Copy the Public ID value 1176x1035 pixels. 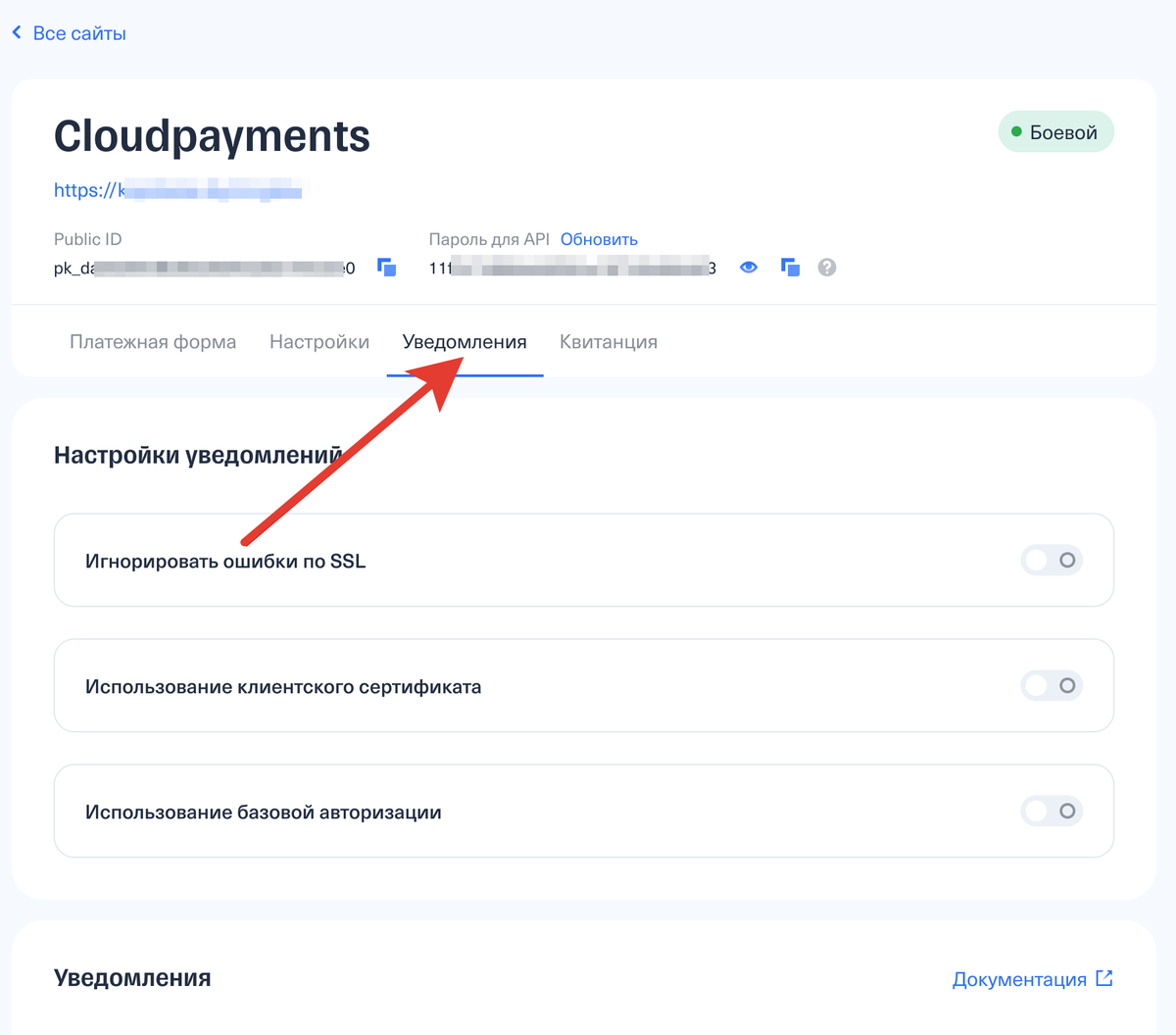(x=387, y=268)
